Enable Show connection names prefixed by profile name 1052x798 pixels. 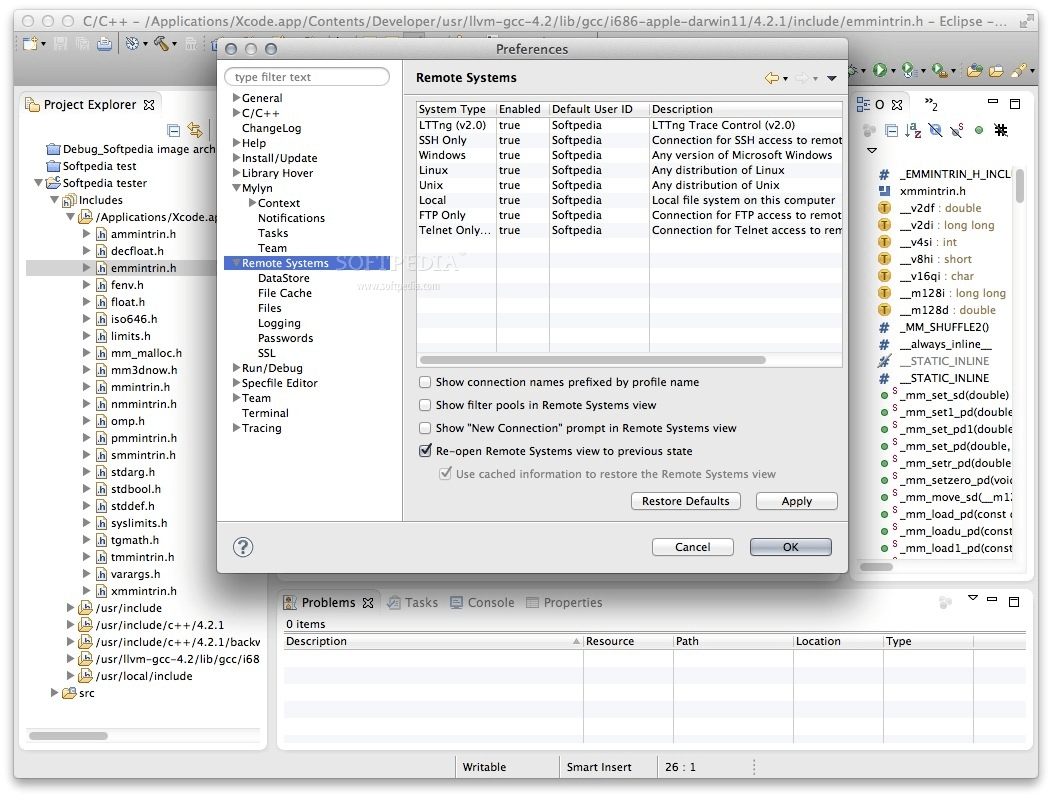425,382
